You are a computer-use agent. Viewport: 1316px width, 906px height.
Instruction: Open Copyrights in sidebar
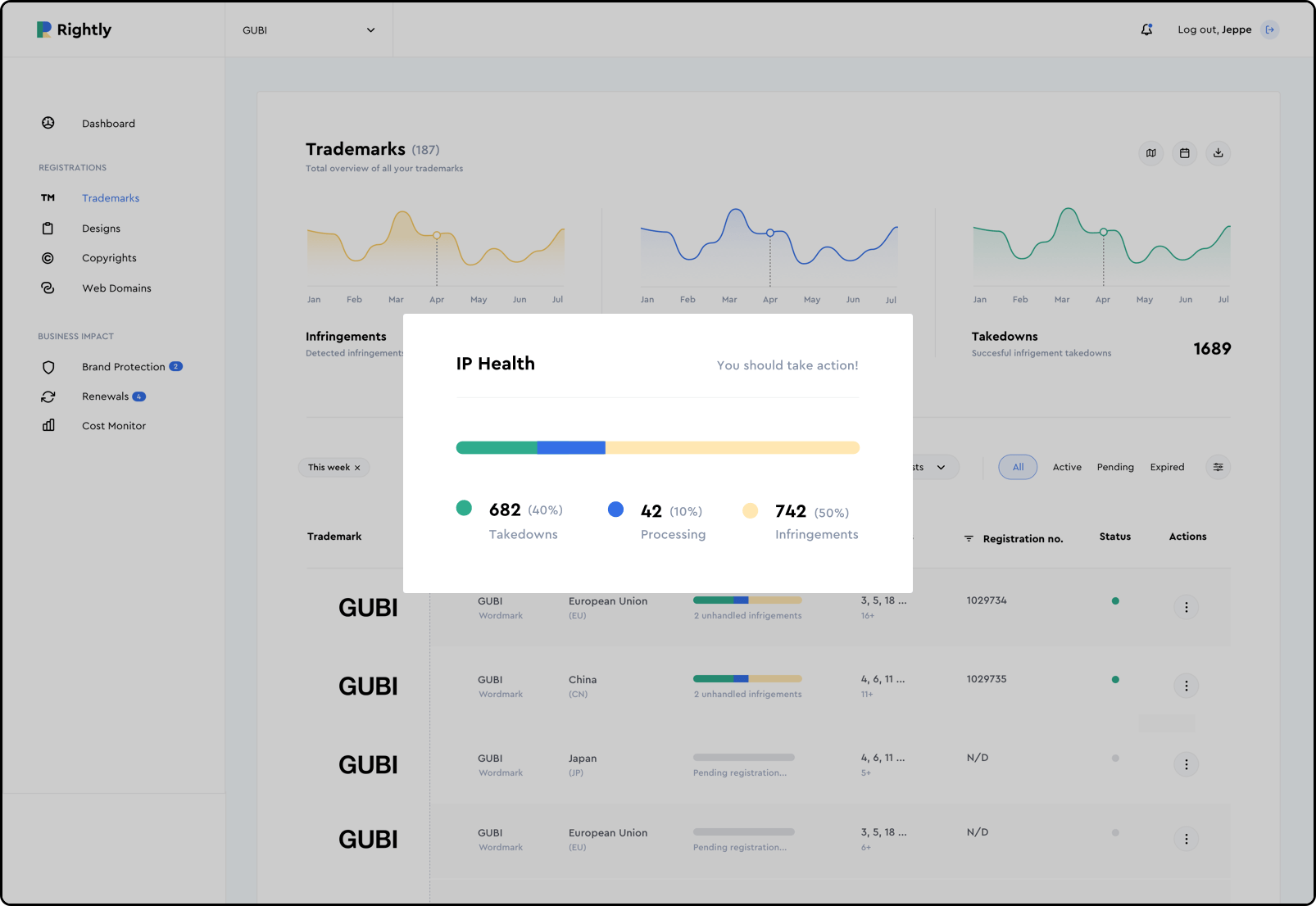click(x=109, y=258)
